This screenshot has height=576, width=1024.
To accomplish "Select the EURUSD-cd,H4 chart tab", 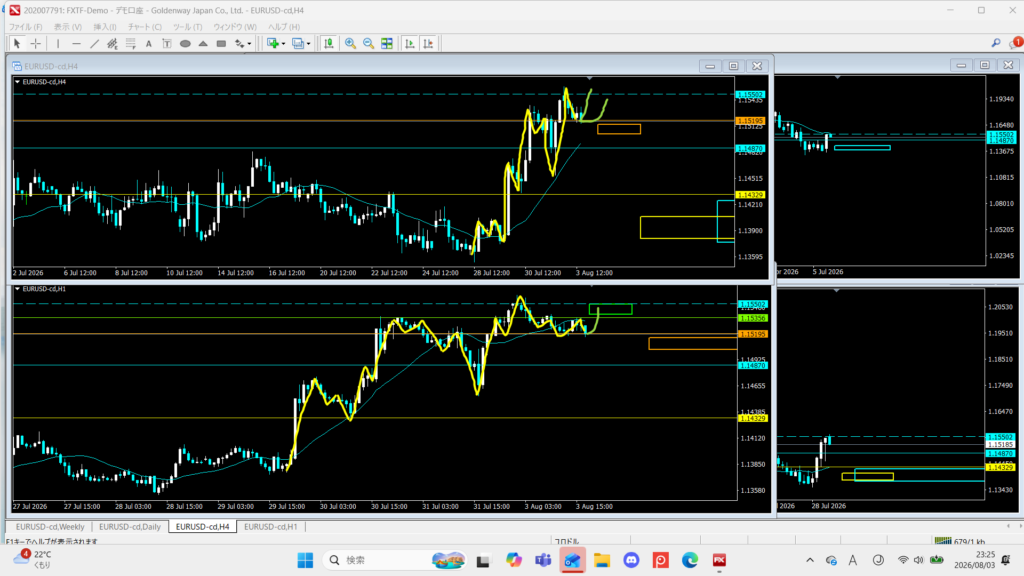I will tap(202, 526).
